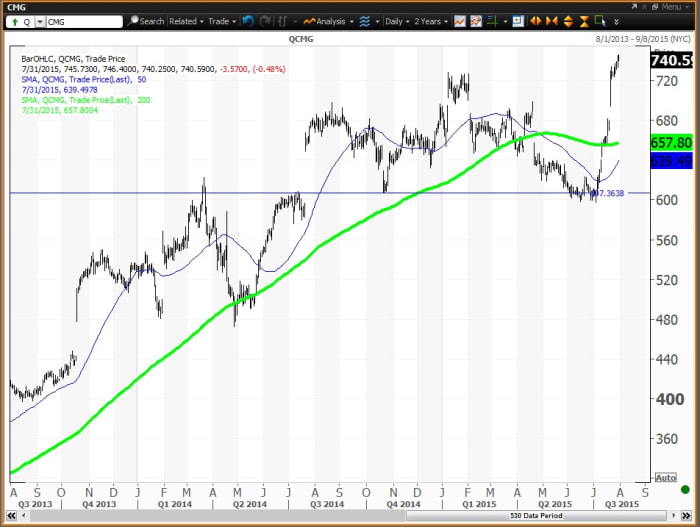Click the compress horizontally arrows icon
700x527 pixels.
click(552, 21)
